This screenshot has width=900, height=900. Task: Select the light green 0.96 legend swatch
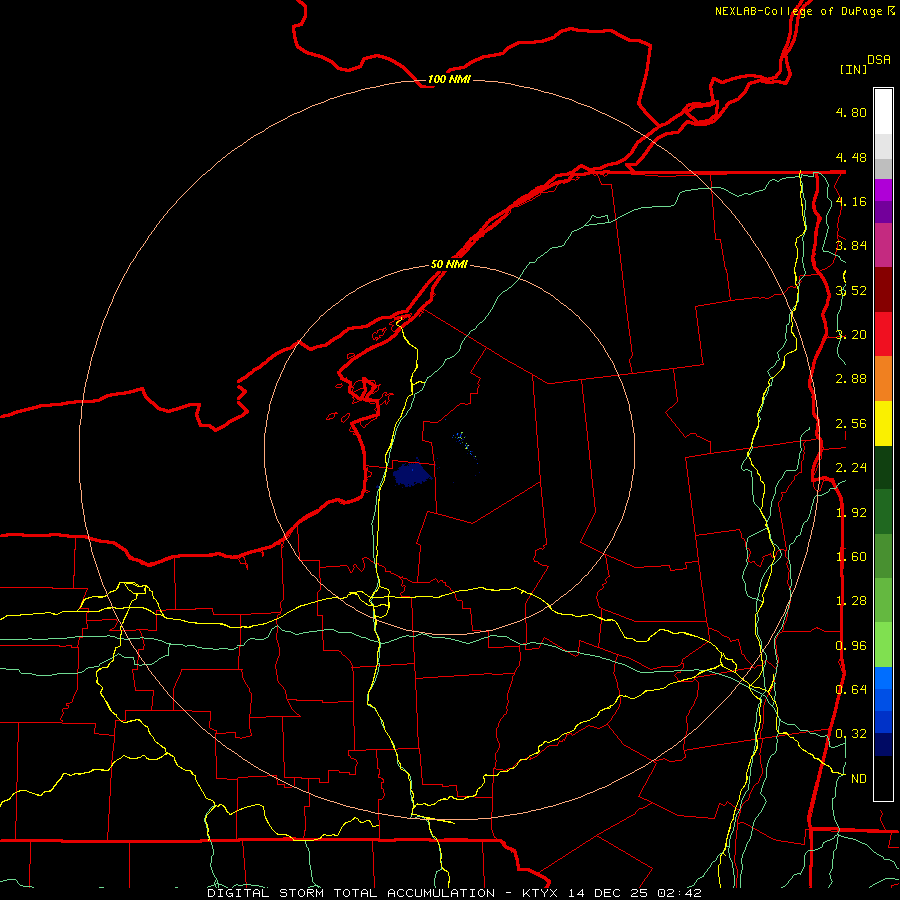click(883, 645)
